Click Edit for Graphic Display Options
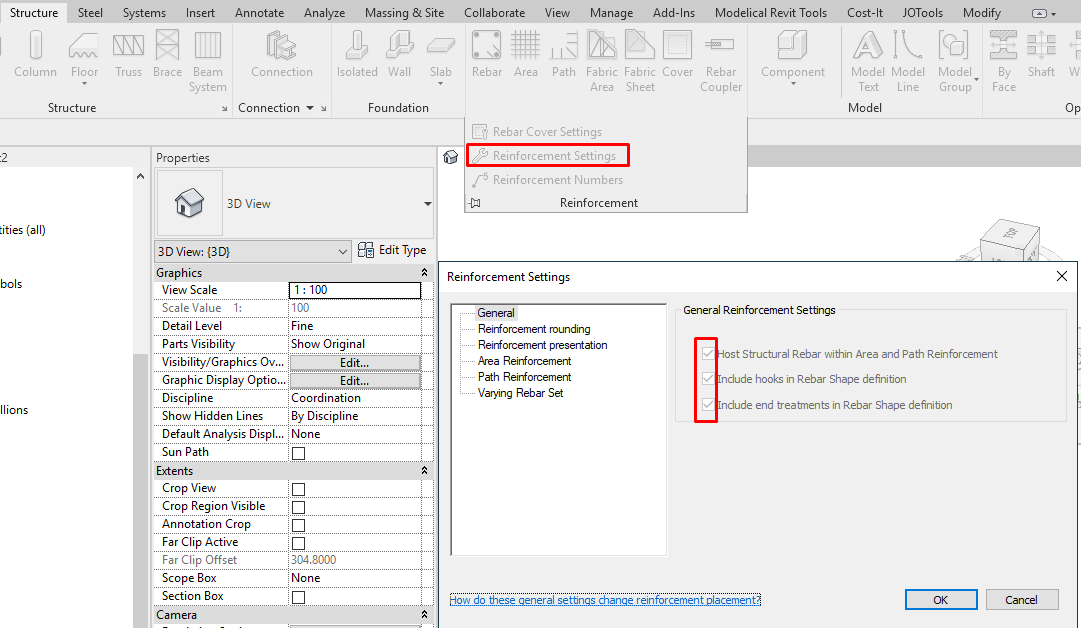The height and width of the screenshot is (628, 1081). tap(354, 381)
